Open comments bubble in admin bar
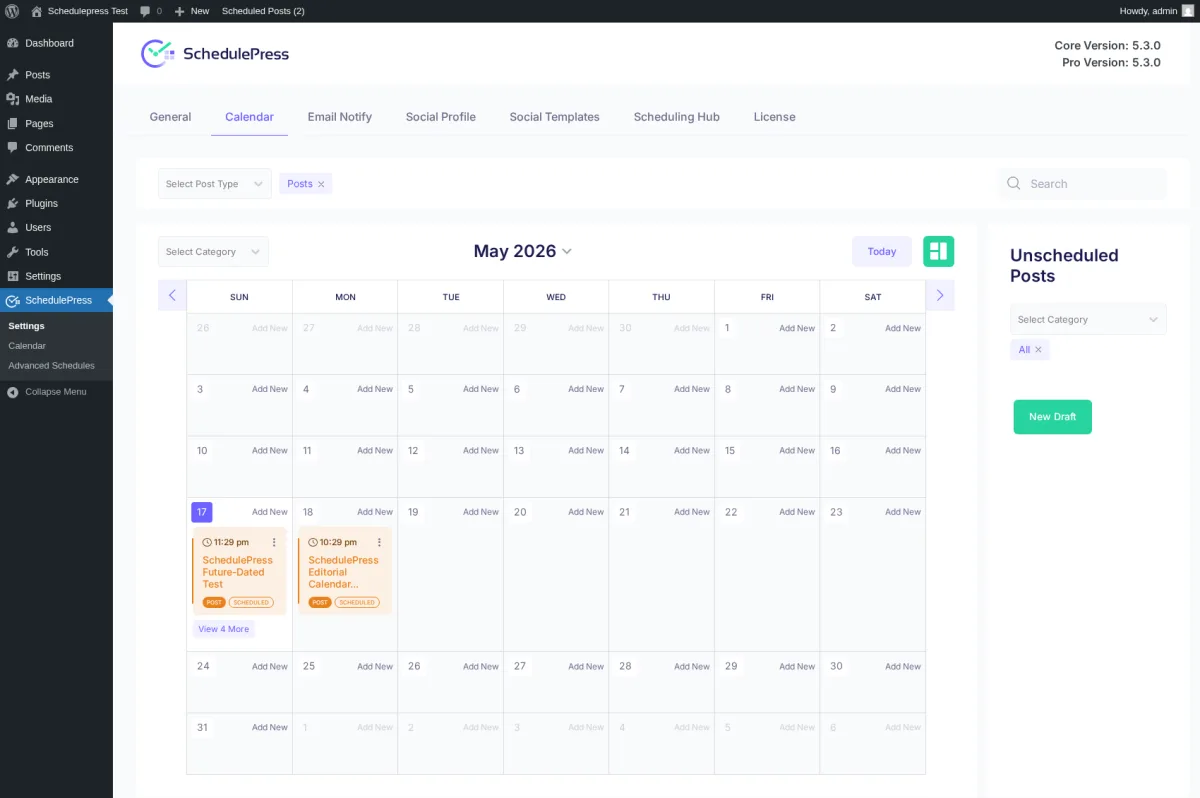1200x798 pixels. [150, 11]
